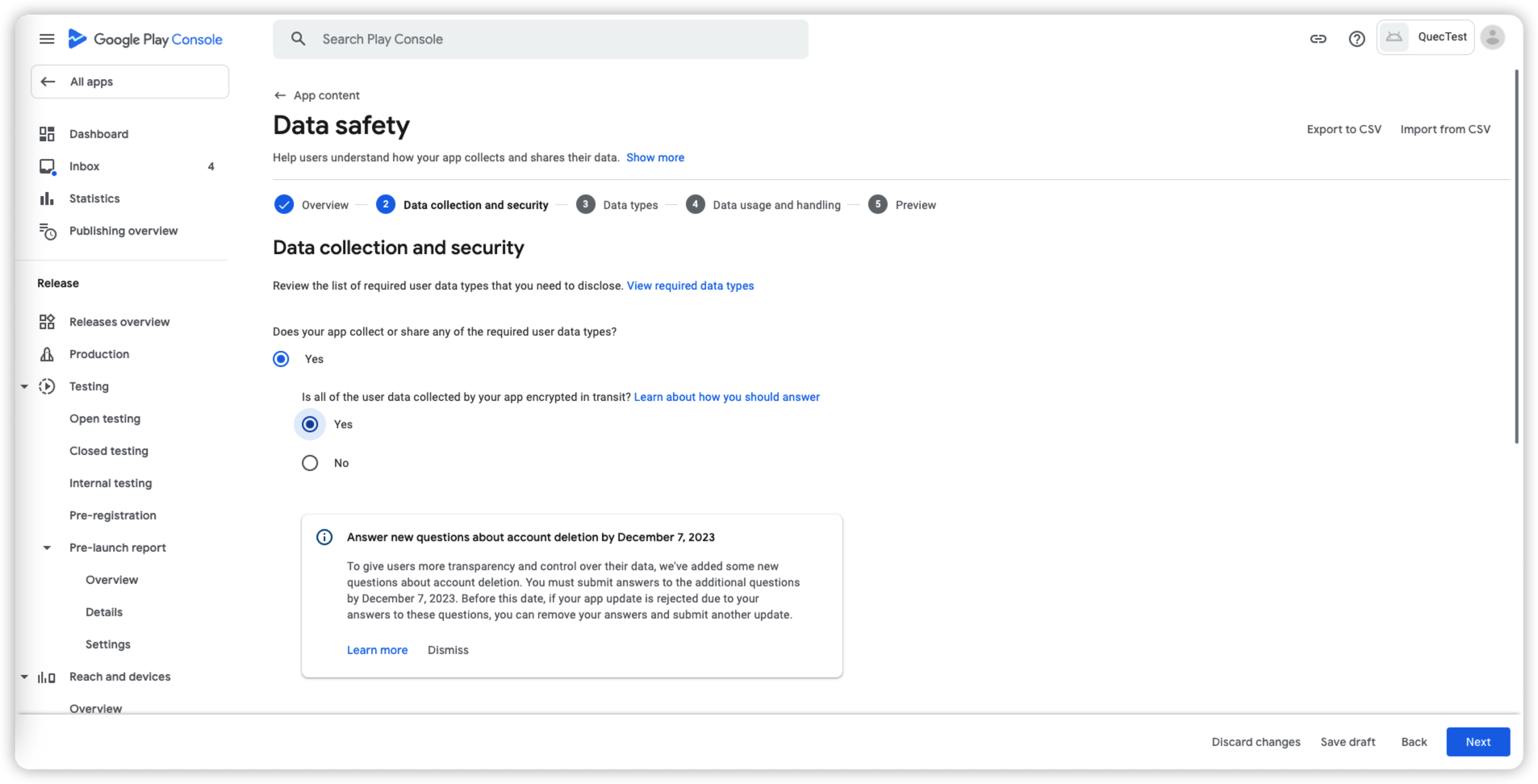Dismiss the account deletion notice

coord(448,650)
